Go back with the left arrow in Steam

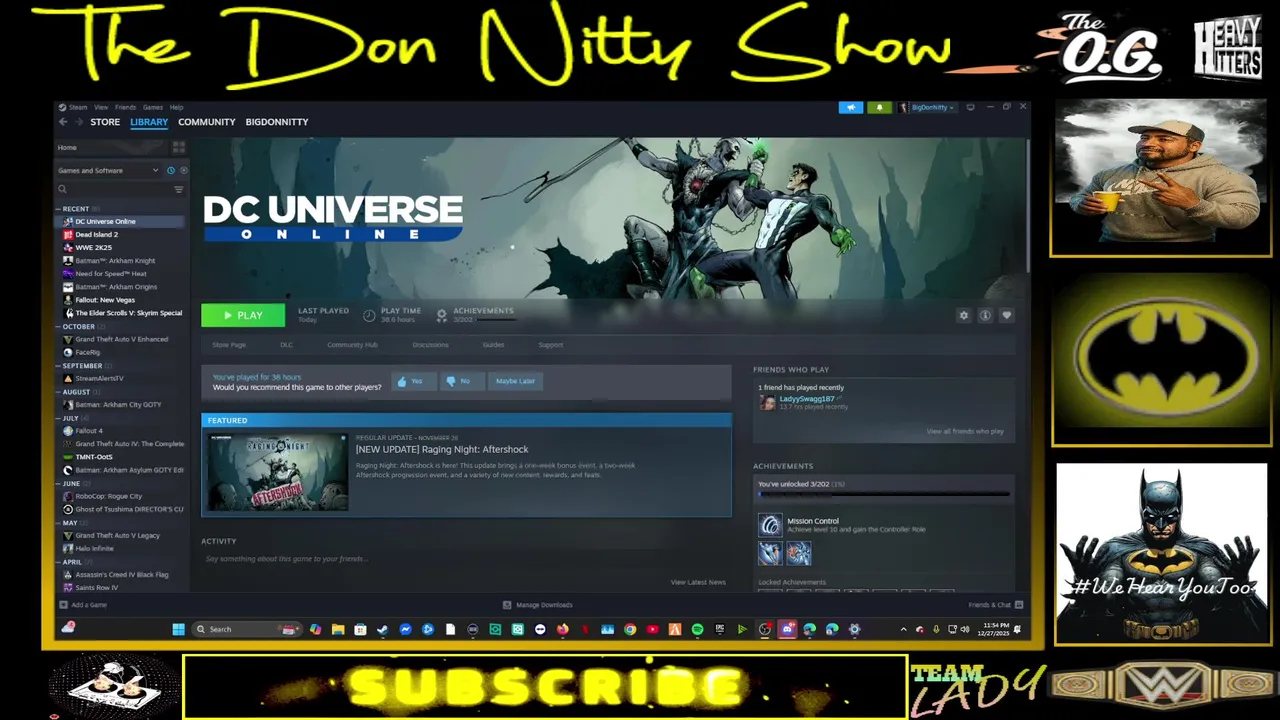coord(63,122)
